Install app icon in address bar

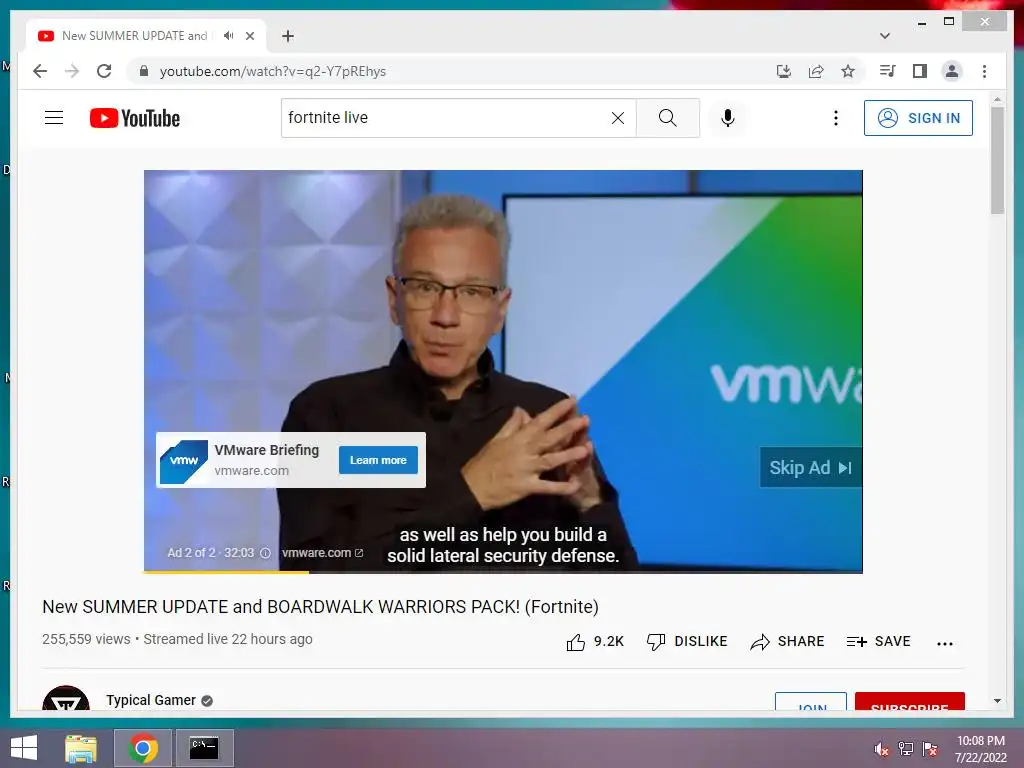[x=784, y=71]
